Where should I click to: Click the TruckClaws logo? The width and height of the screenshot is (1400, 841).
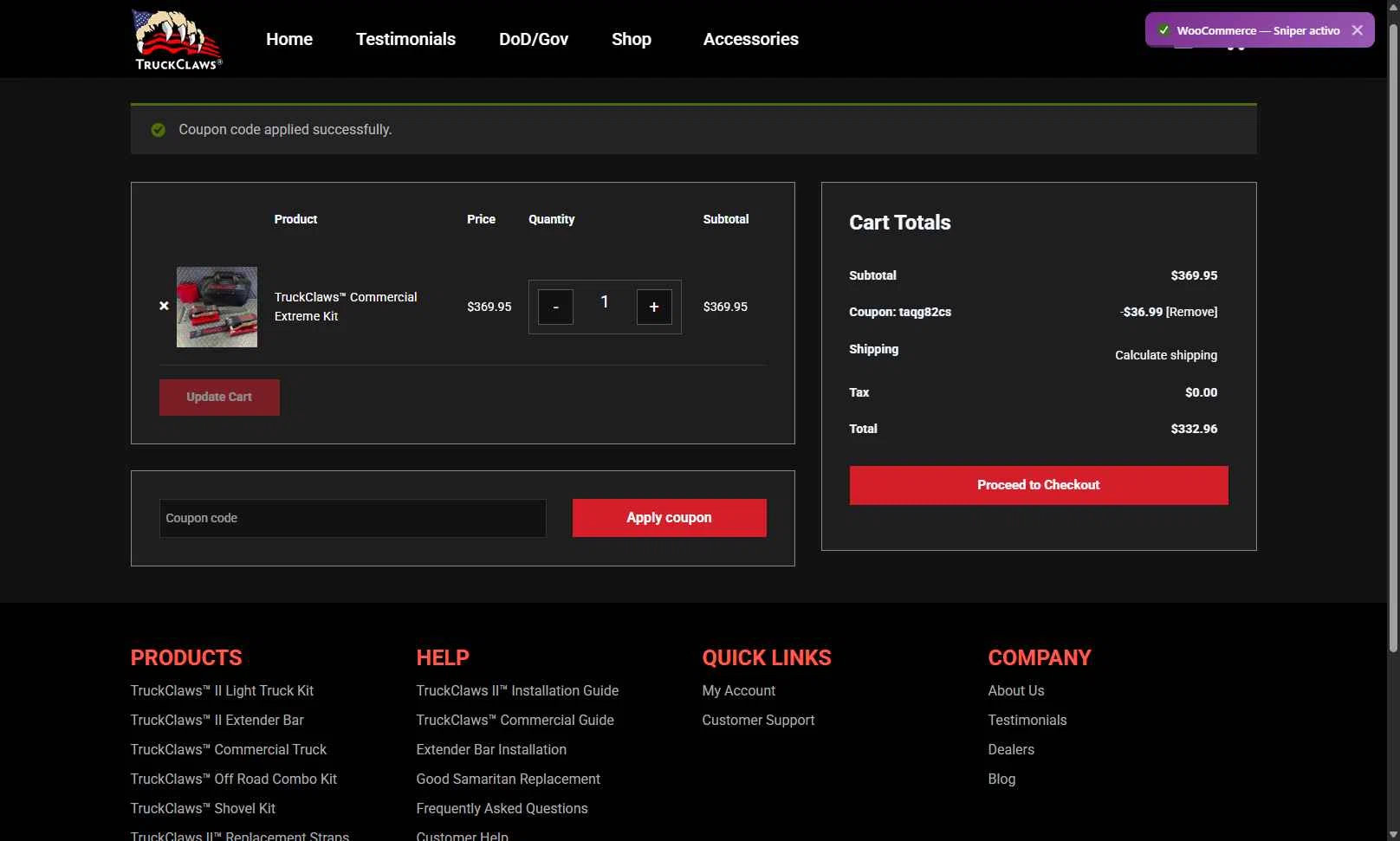(177, 39)
